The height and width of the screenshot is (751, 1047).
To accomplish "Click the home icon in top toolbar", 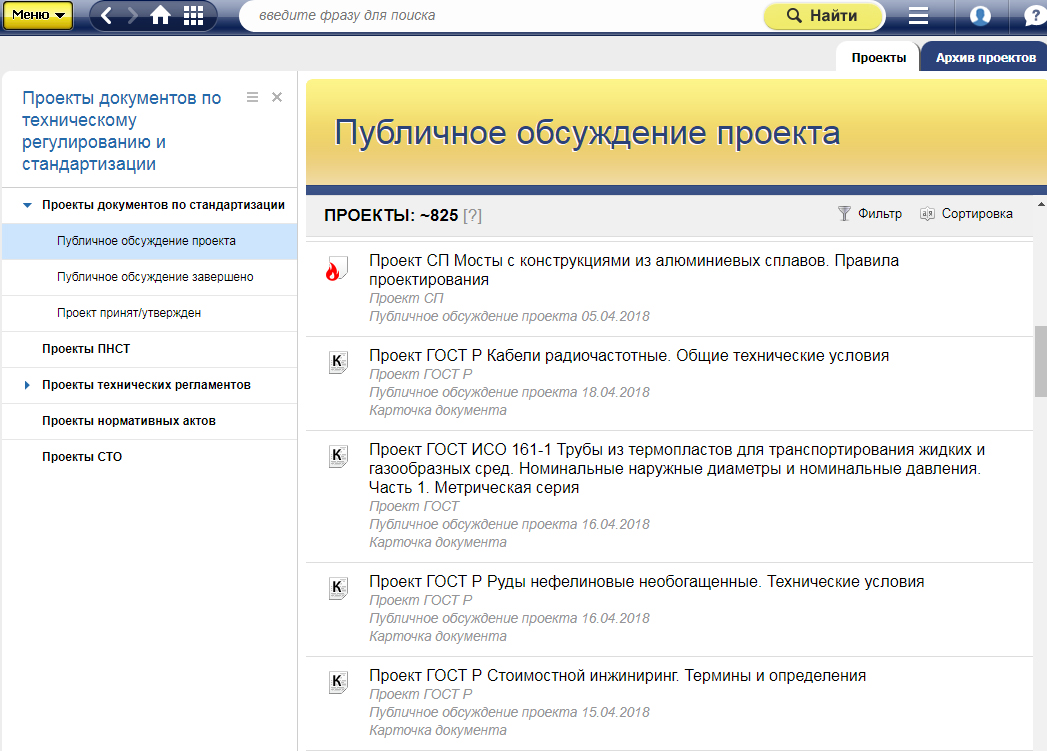I will [x=160, y=15].
